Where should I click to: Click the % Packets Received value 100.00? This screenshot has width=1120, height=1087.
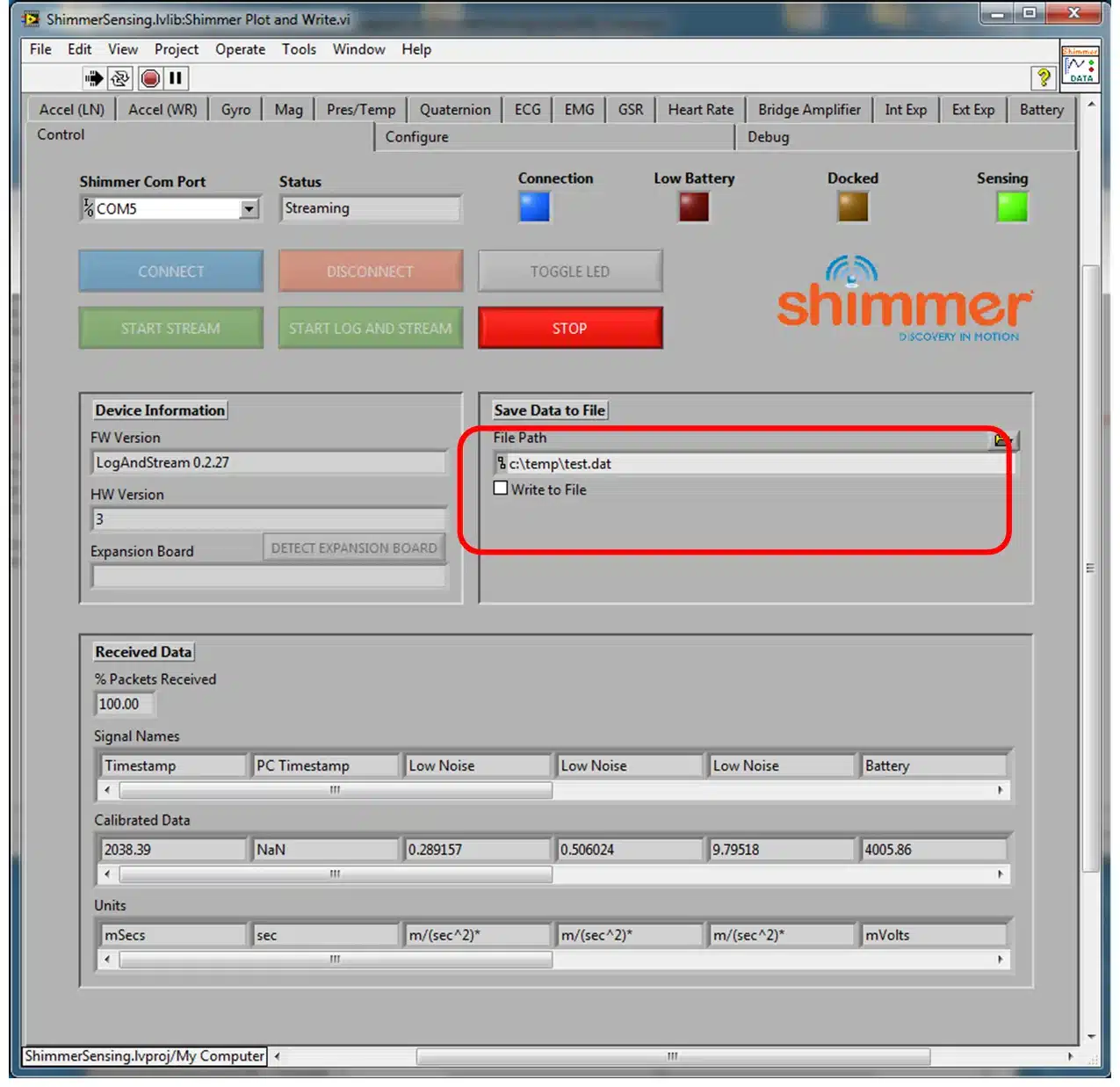[124, 704]
